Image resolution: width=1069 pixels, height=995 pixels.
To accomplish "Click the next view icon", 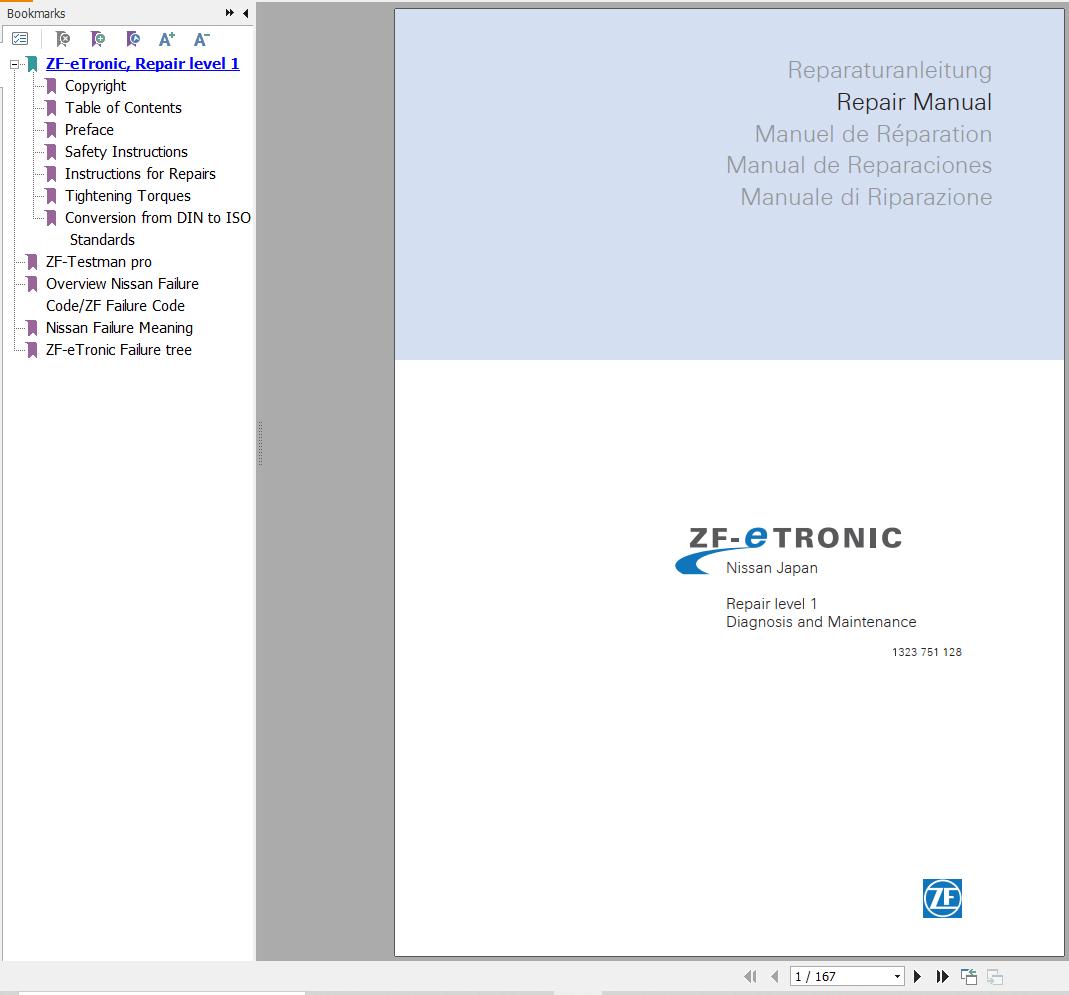I will 995,977.
